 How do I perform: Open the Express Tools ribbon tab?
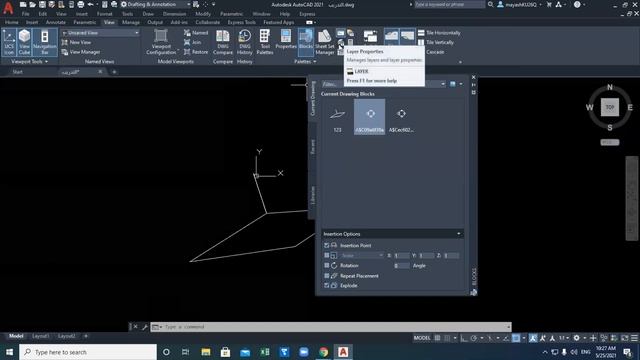pyautogui.click(x=241, y=22)
